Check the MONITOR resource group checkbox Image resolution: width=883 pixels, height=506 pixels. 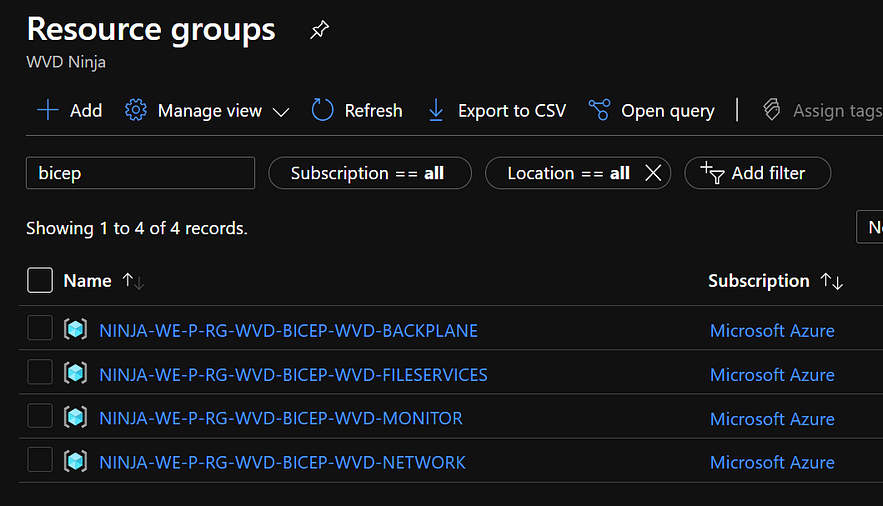coord(40,415)
